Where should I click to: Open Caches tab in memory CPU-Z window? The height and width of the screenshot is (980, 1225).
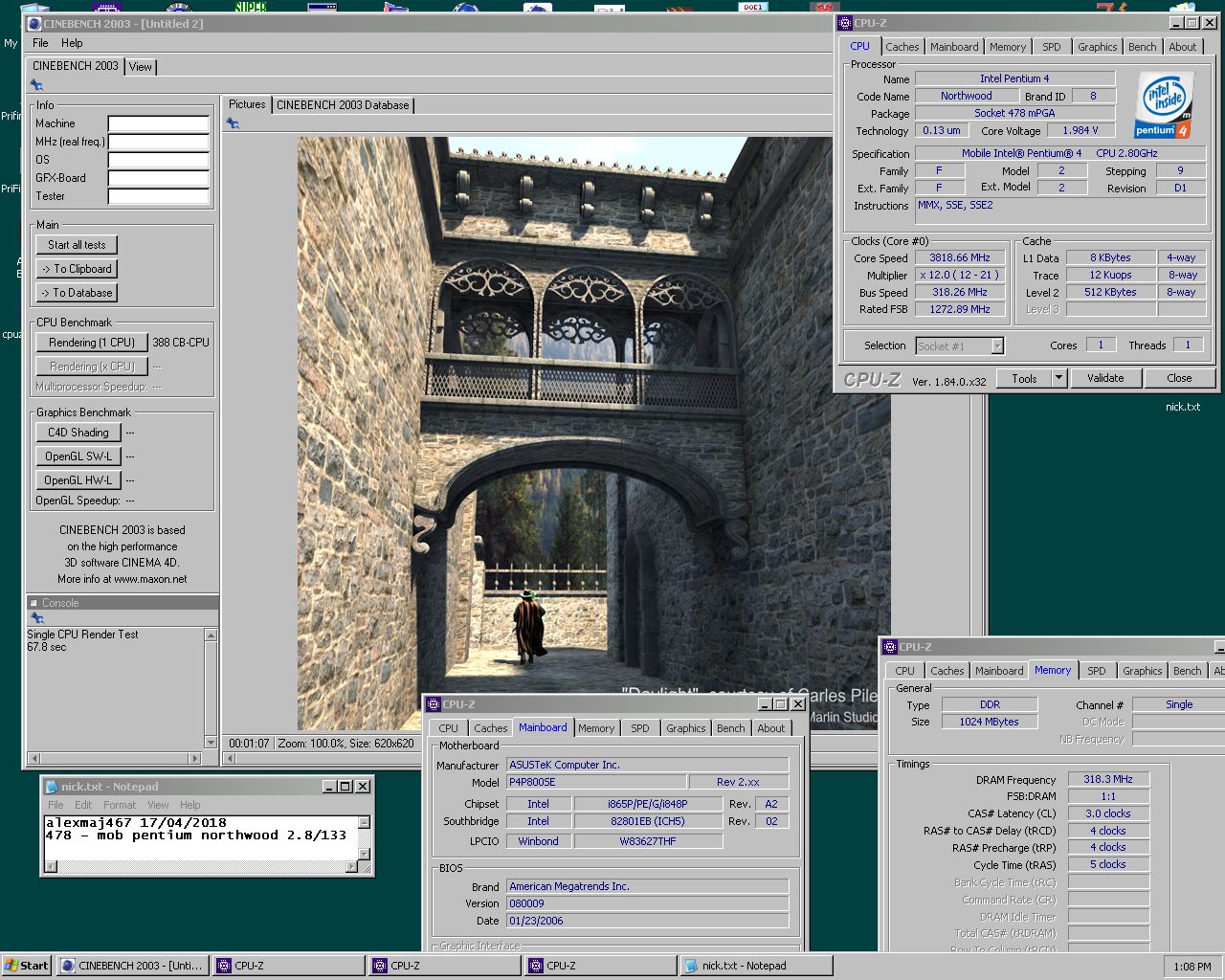pyautogui.click(x=947, y=671)
